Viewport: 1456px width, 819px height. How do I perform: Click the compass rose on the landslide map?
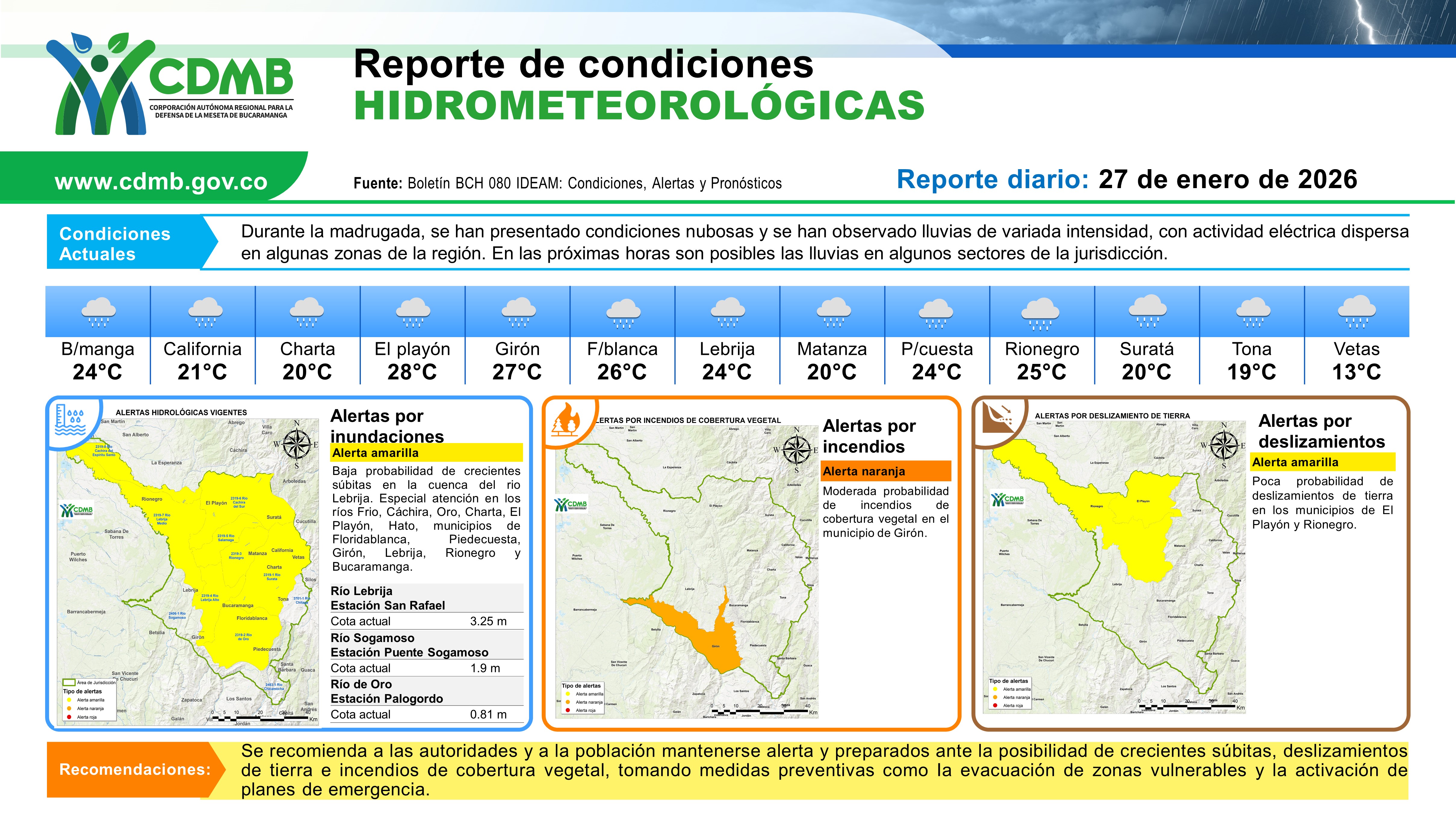pyautogui.click(x=1224, y=445)
